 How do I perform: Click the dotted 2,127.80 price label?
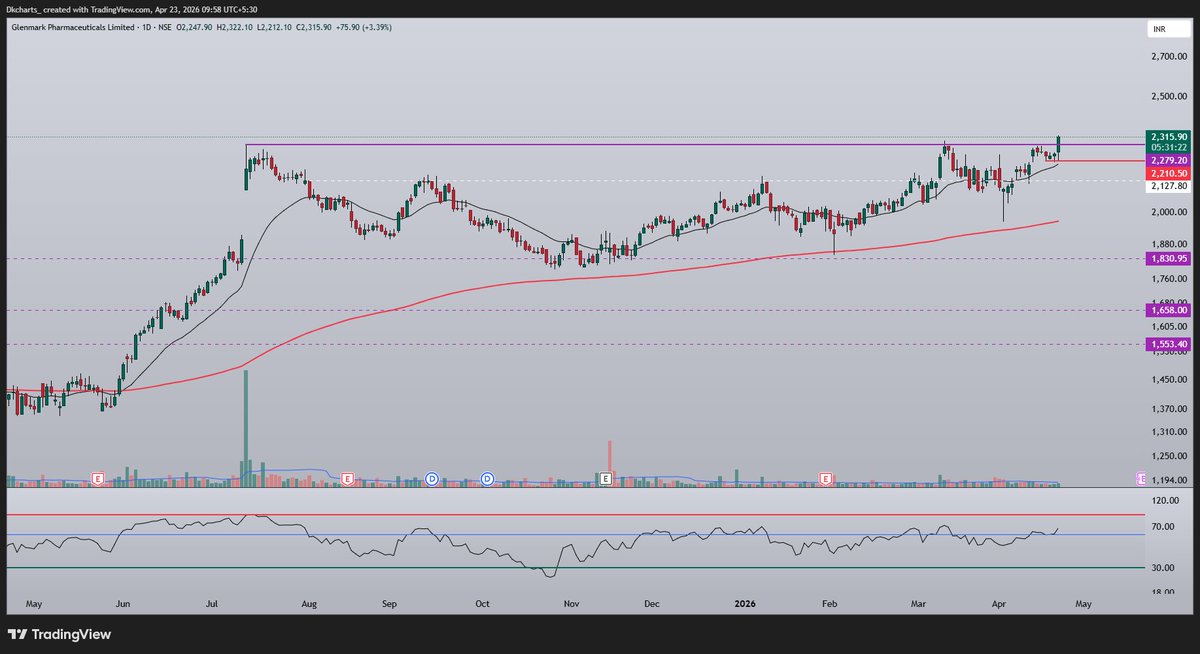tap(1167, 186)
